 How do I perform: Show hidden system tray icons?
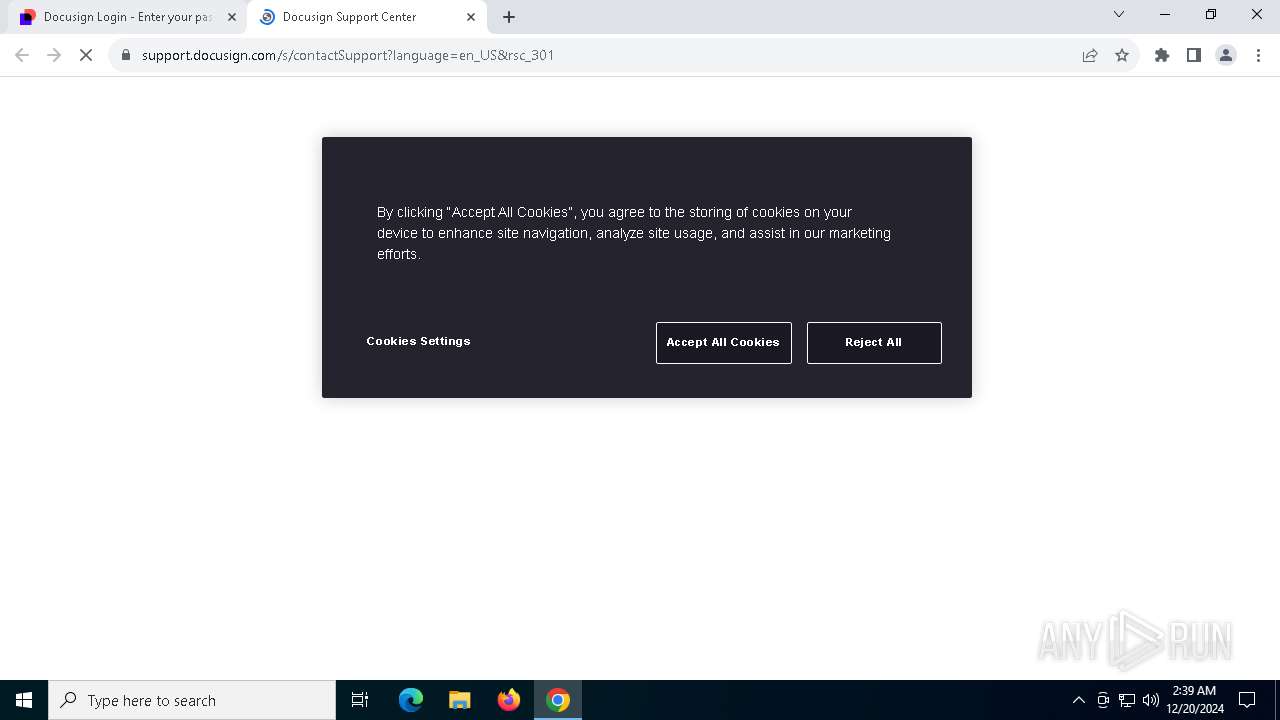pyautogui.click(x=1078, y=700)
